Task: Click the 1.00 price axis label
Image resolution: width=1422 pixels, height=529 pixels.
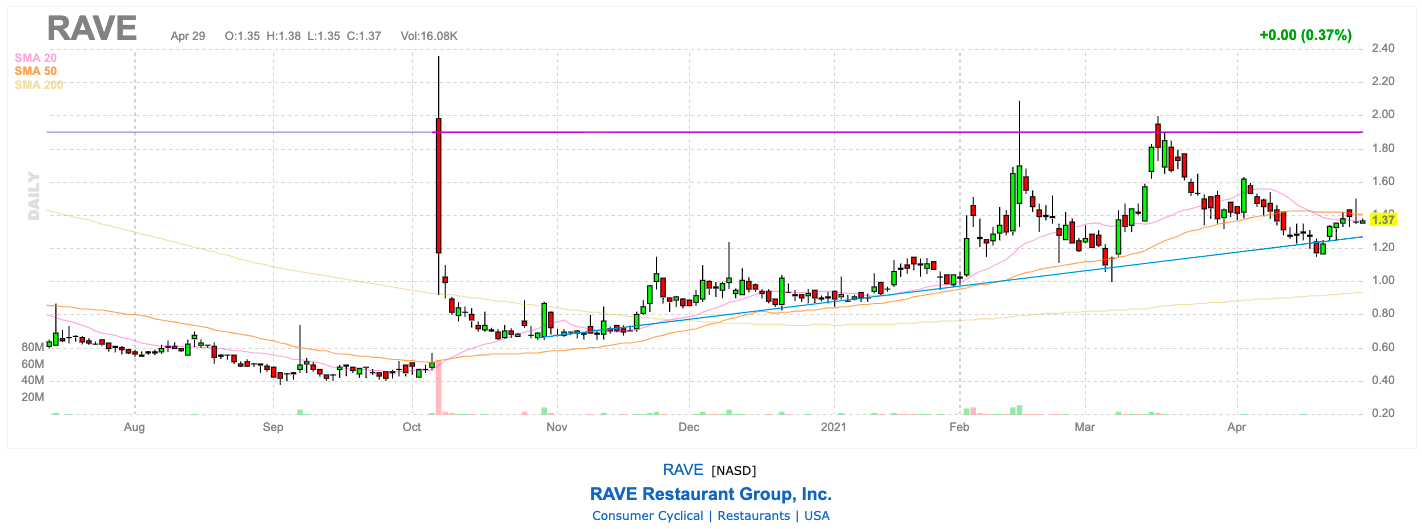Action: [x=1384, y=281]
